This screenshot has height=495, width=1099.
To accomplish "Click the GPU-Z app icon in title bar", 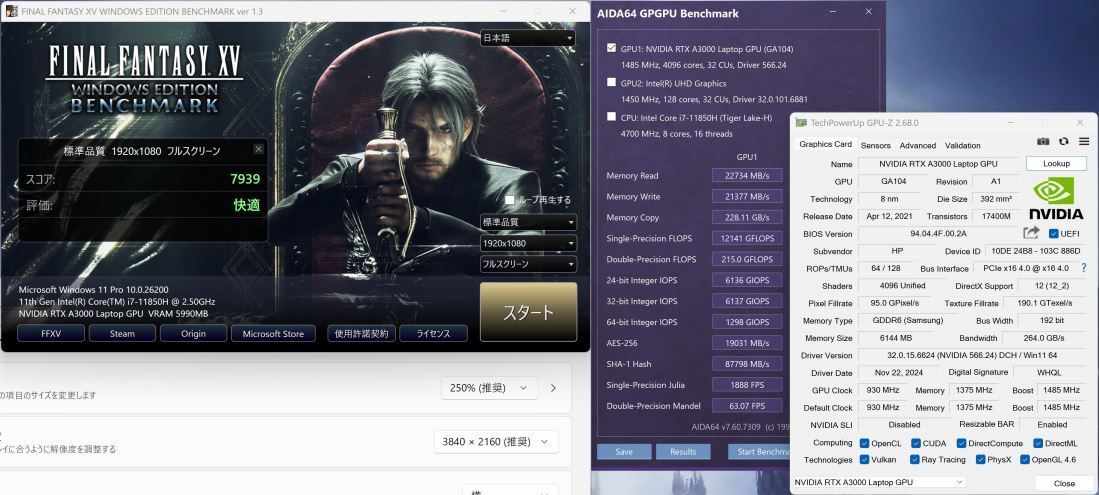I will (x=800, y=123).
